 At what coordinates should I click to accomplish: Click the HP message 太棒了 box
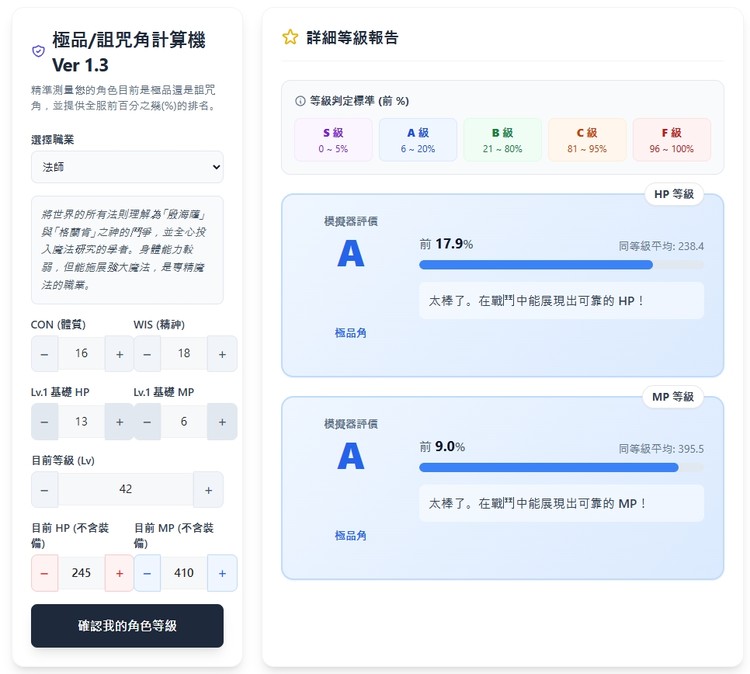[x=562, y=300]
